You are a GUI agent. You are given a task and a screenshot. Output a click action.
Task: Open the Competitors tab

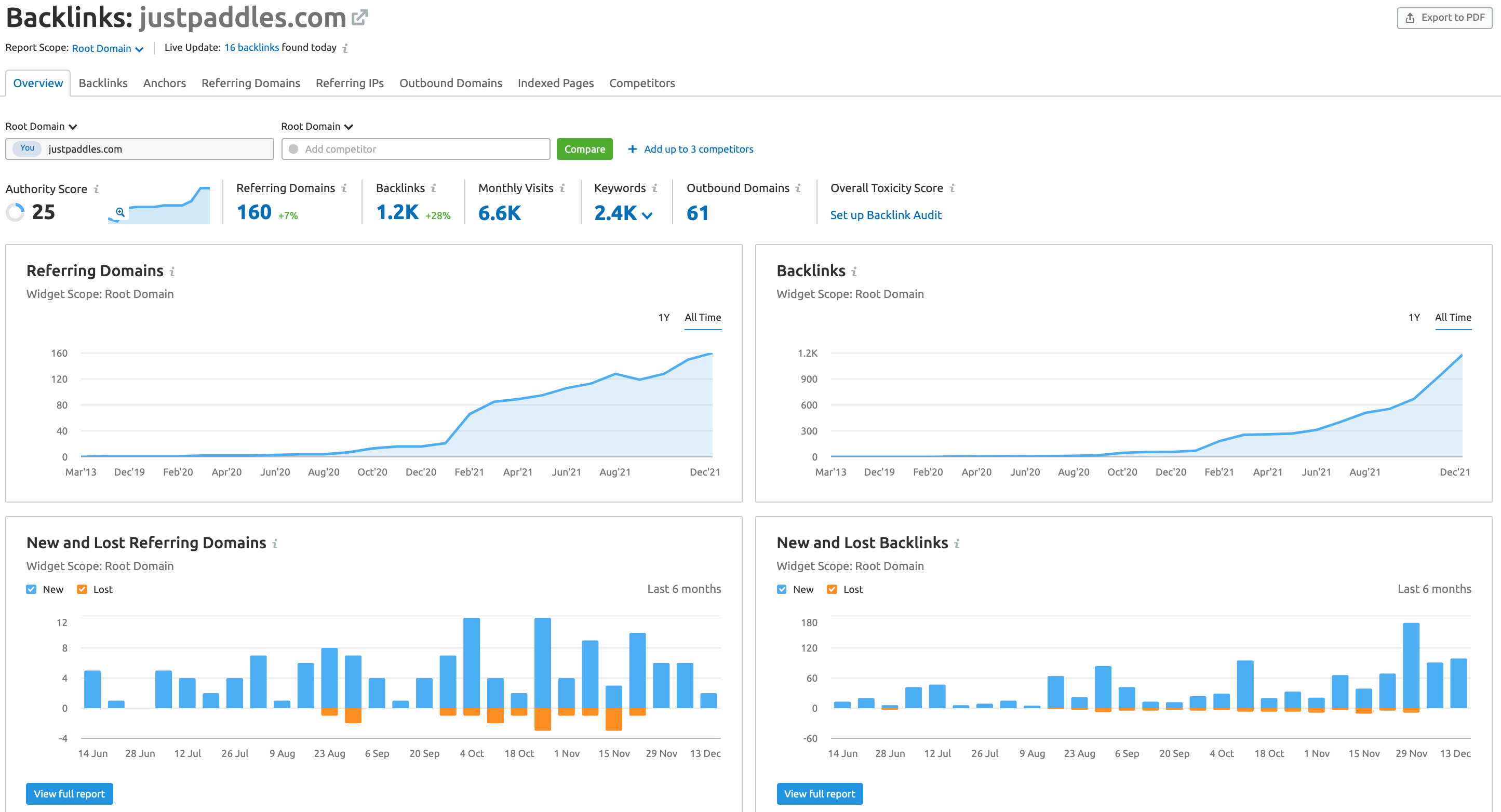(642, 83)
